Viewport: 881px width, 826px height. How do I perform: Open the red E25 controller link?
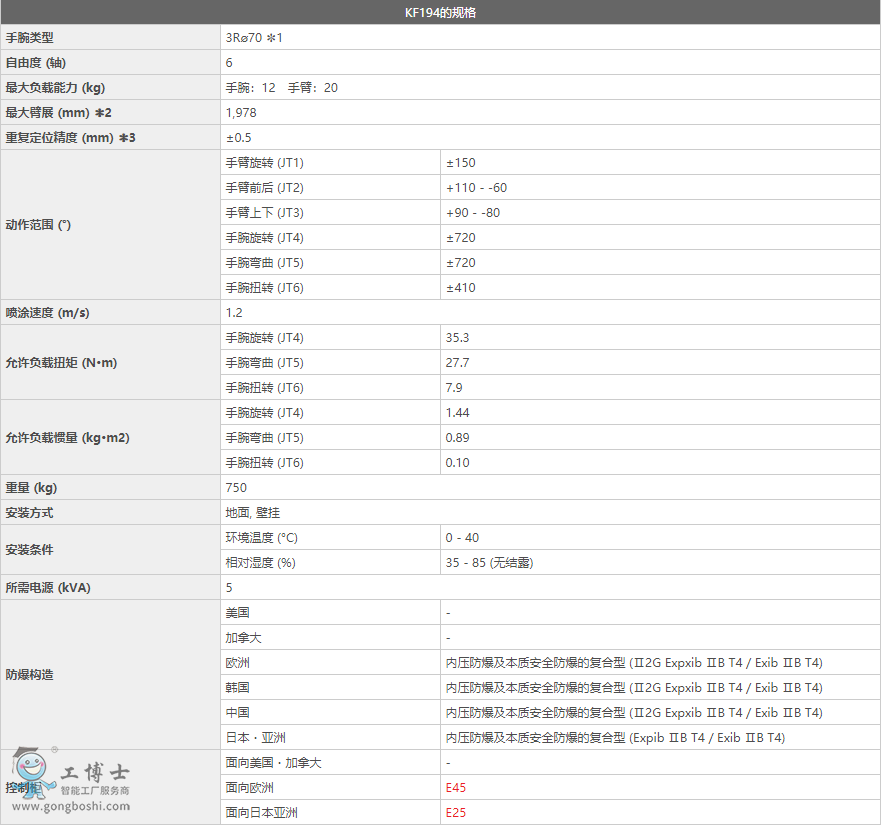click(456, 813)
